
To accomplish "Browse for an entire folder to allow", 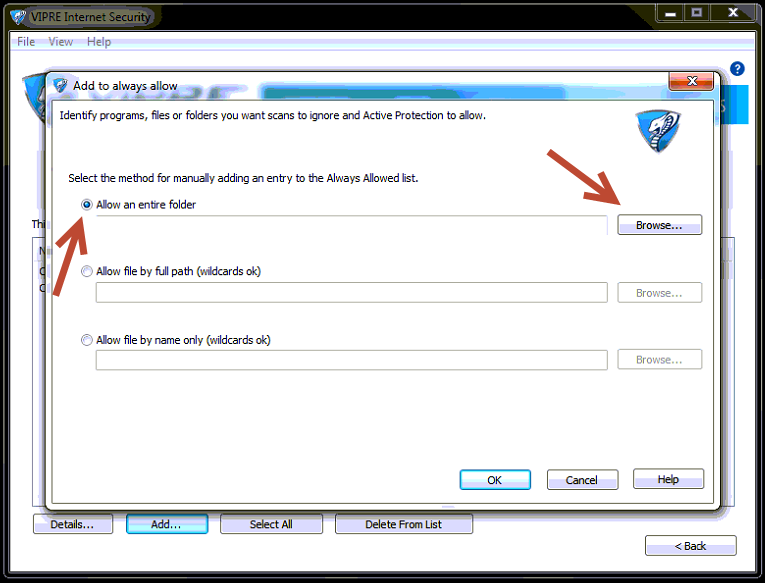I will click(659, 225).
